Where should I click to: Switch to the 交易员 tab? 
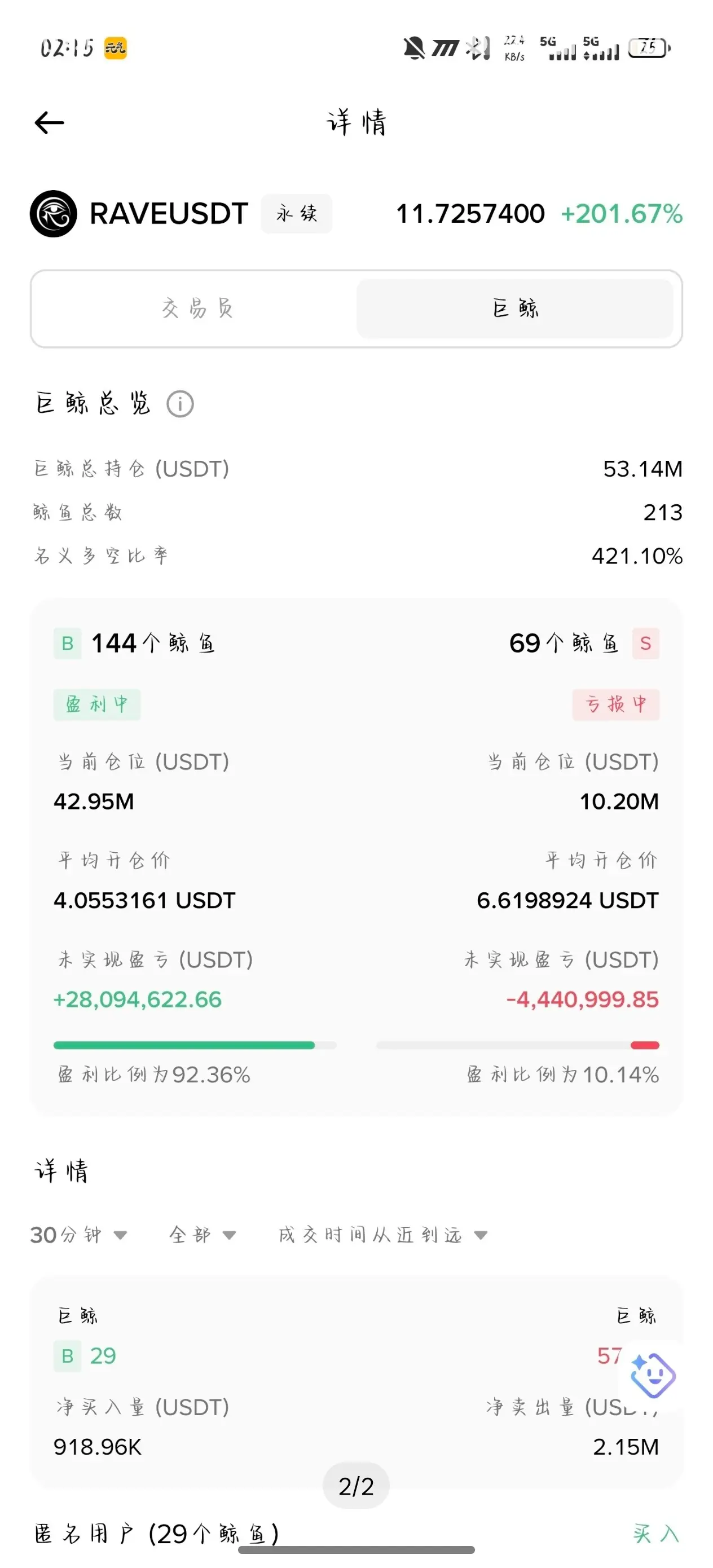(x=197, y=309)
